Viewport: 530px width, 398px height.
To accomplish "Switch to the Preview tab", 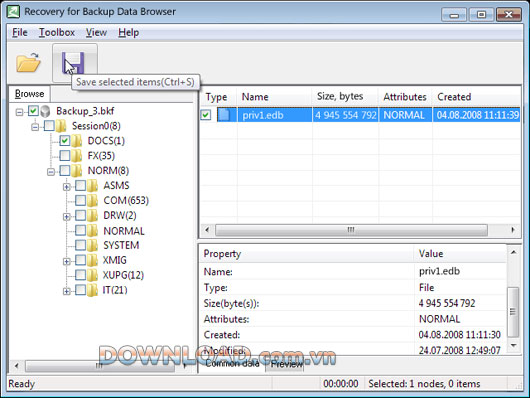I will click(x=286, y=364).
